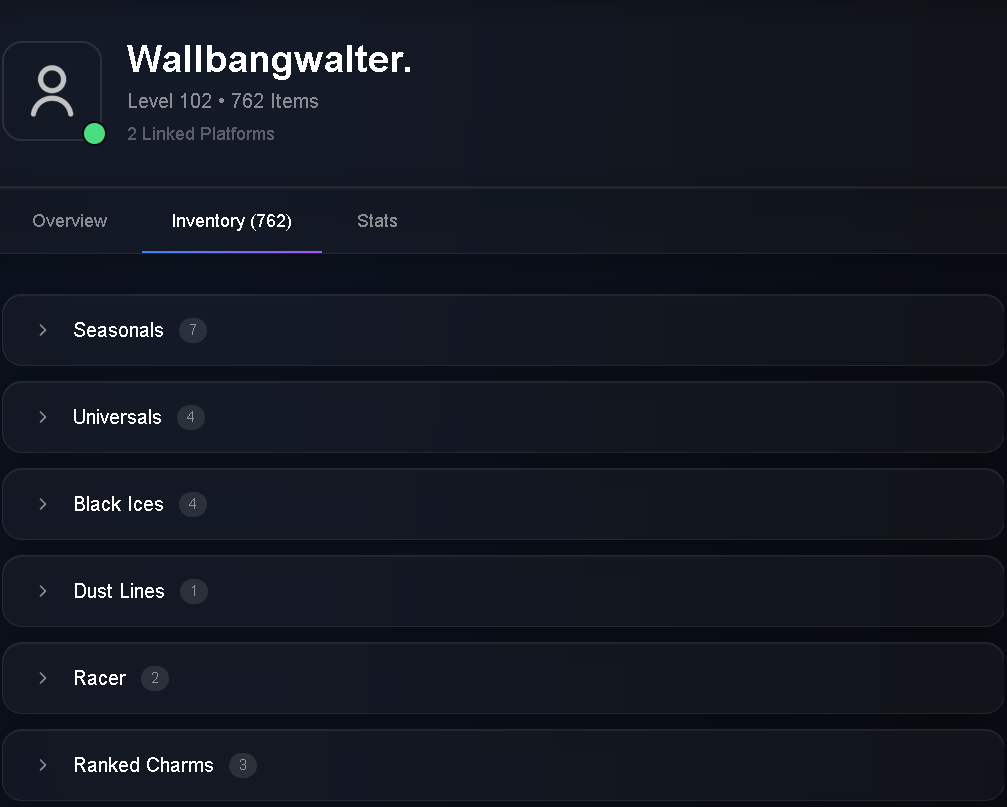The image size is (1007, 807).
Task: Expand the Black Ices chevron arrow
Action: coord(42,504)
